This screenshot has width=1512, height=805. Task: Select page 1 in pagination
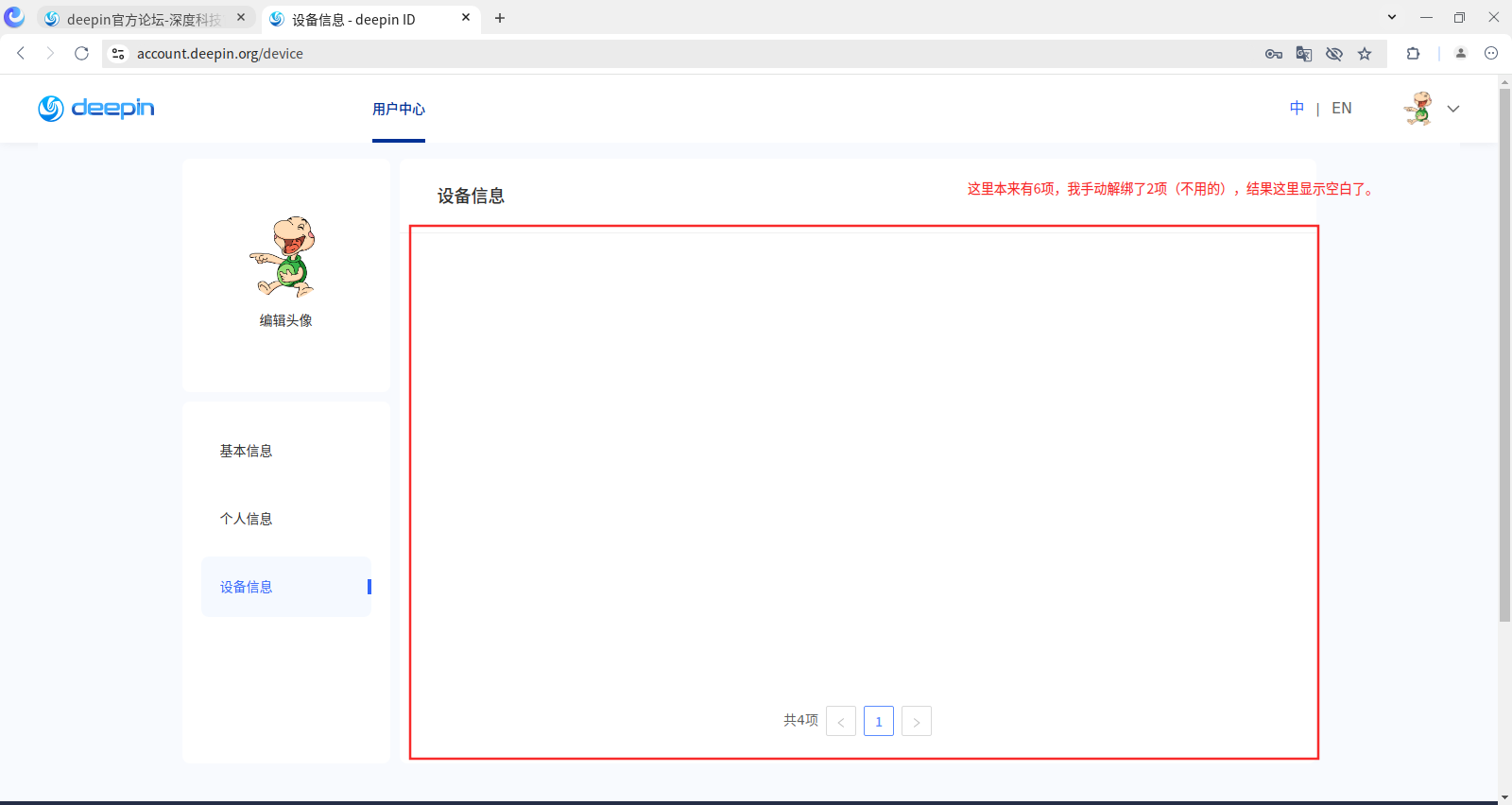(x=879, y=721)
